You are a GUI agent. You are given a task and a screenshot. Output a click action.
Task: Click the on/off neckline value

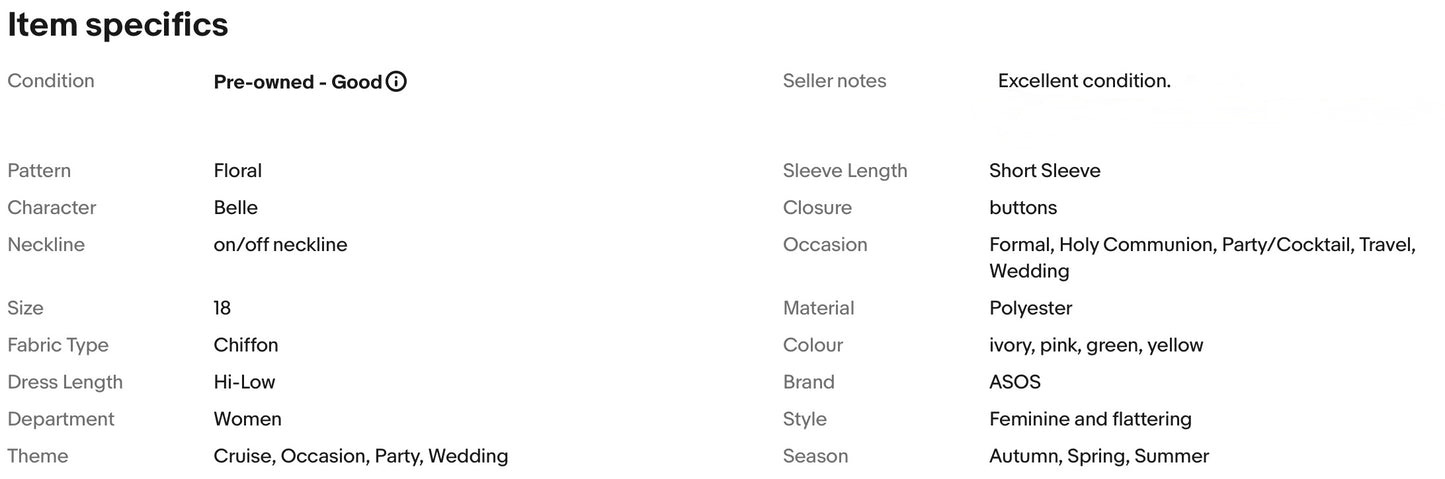(280, 245)
